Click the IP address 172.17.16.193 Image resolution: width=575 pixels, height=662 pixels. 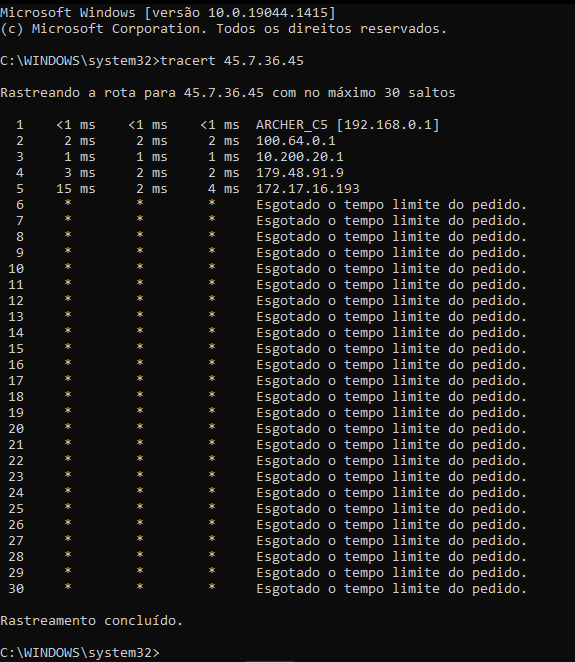(308, 189)
